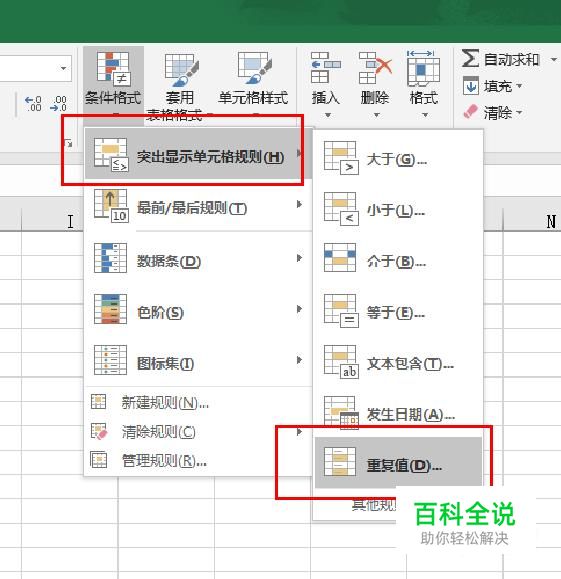The image size is (561, 579).
Task: Expand the 清除规则 submenu arrow
Action: click(299, 432)
